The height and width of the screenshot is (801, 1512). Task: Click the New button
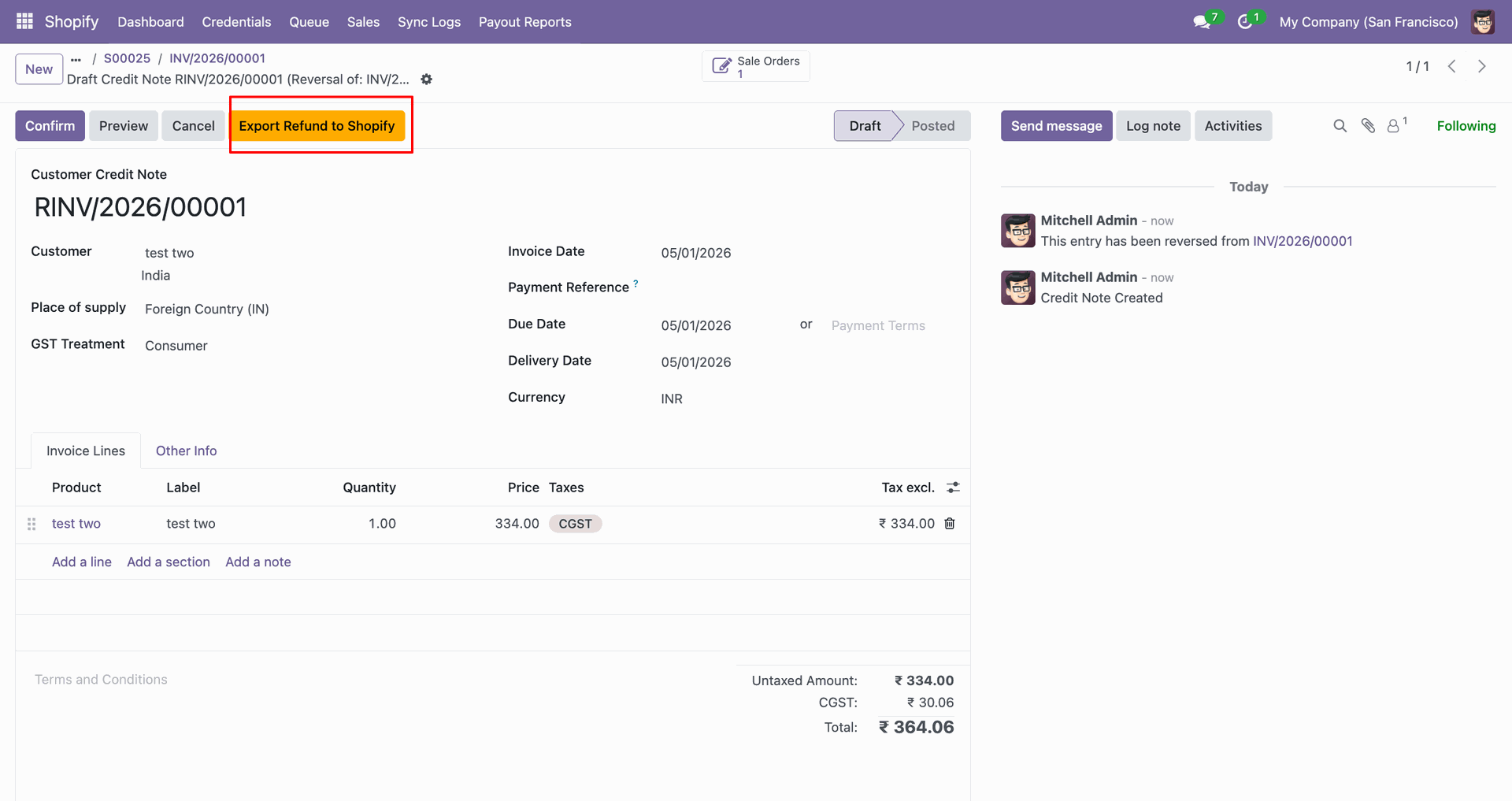[39, 69]
